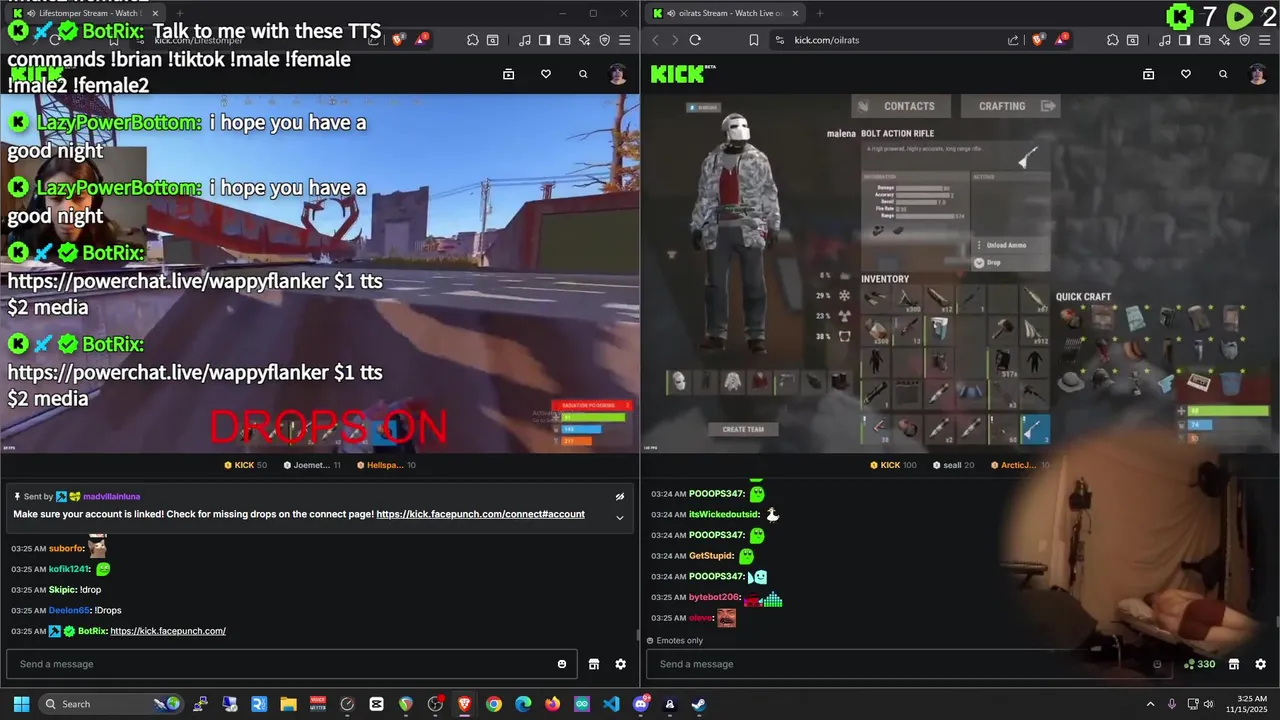1280x720 pixels.
Task: Click username bytebot206 in oilrats chat
Action: [713, 597]
